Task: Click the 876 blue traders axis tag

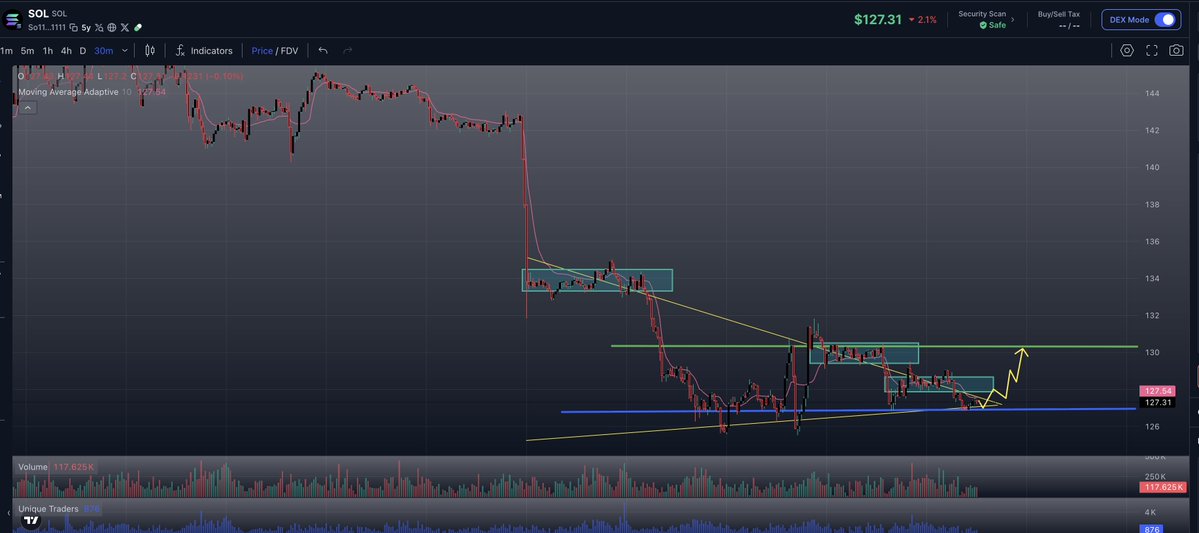Action: click(1152, 528)
